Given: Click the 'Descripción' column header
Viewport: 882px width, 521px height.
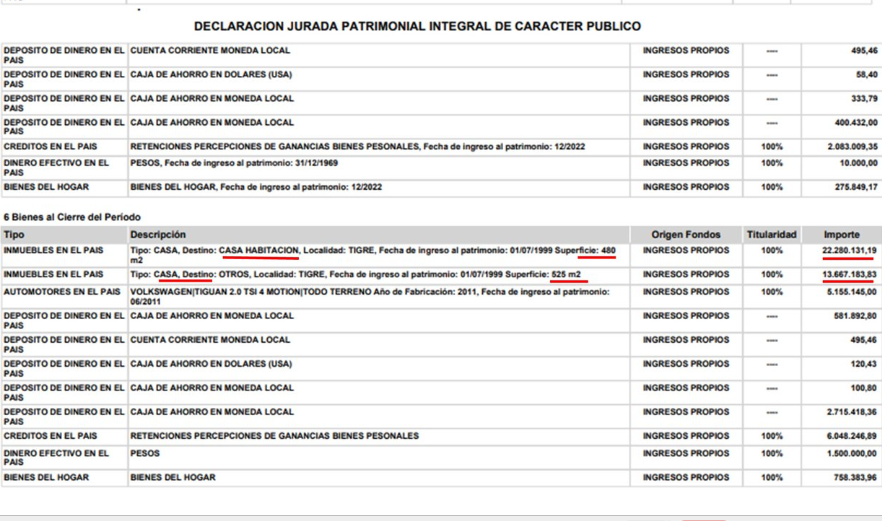Looking at the screenshot, I should click(158, 235).
